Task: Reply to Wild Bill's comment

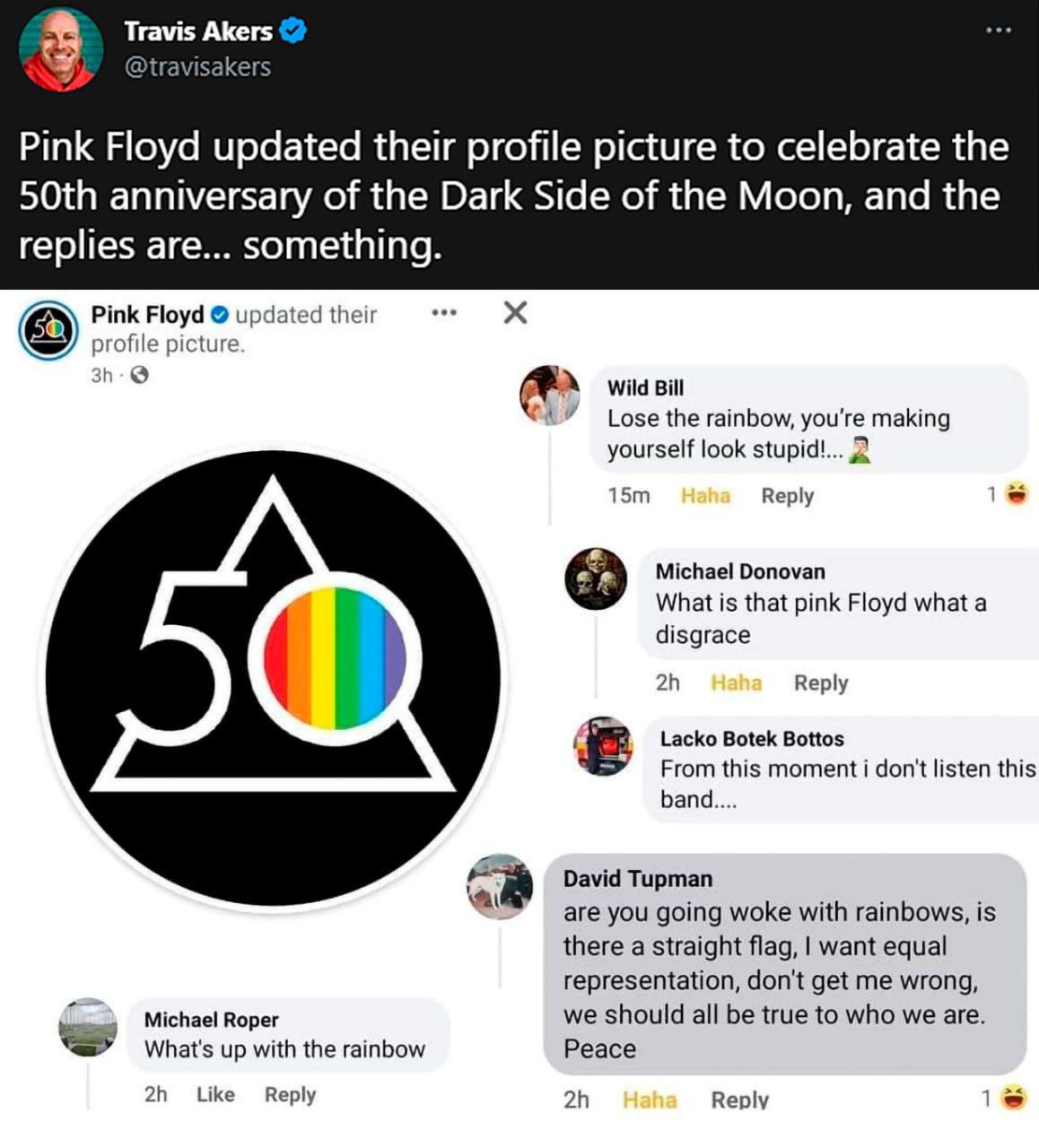Action: pos(787,496)
